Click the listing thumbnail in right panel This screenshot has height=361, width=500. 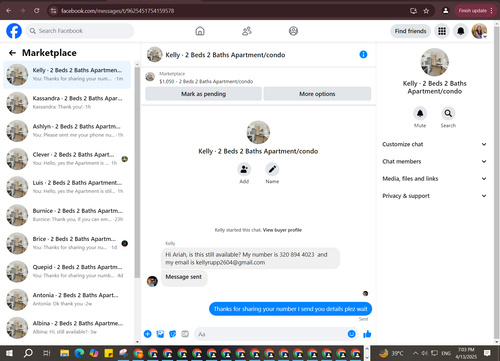coord(435,62)
